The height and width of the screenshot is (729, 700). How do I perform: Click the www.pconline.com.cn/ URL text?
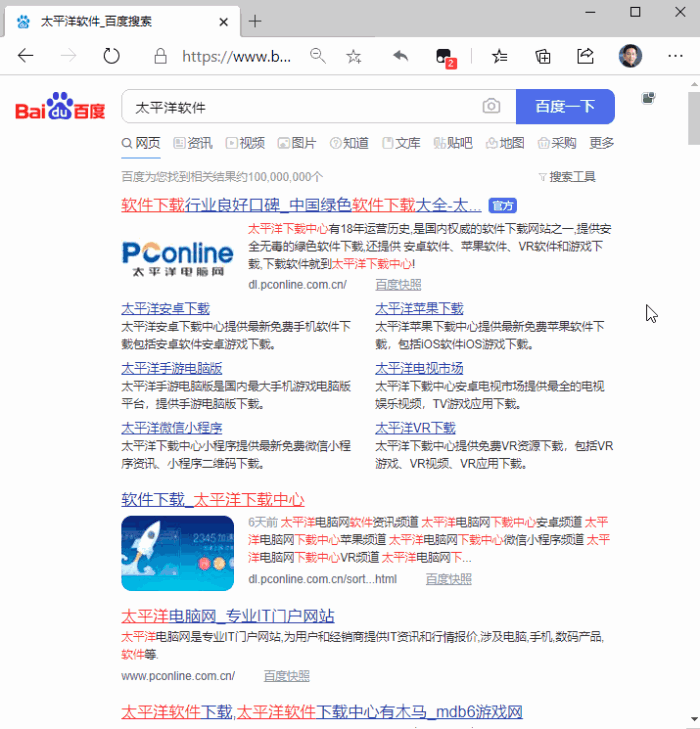(x=178, y=676)
